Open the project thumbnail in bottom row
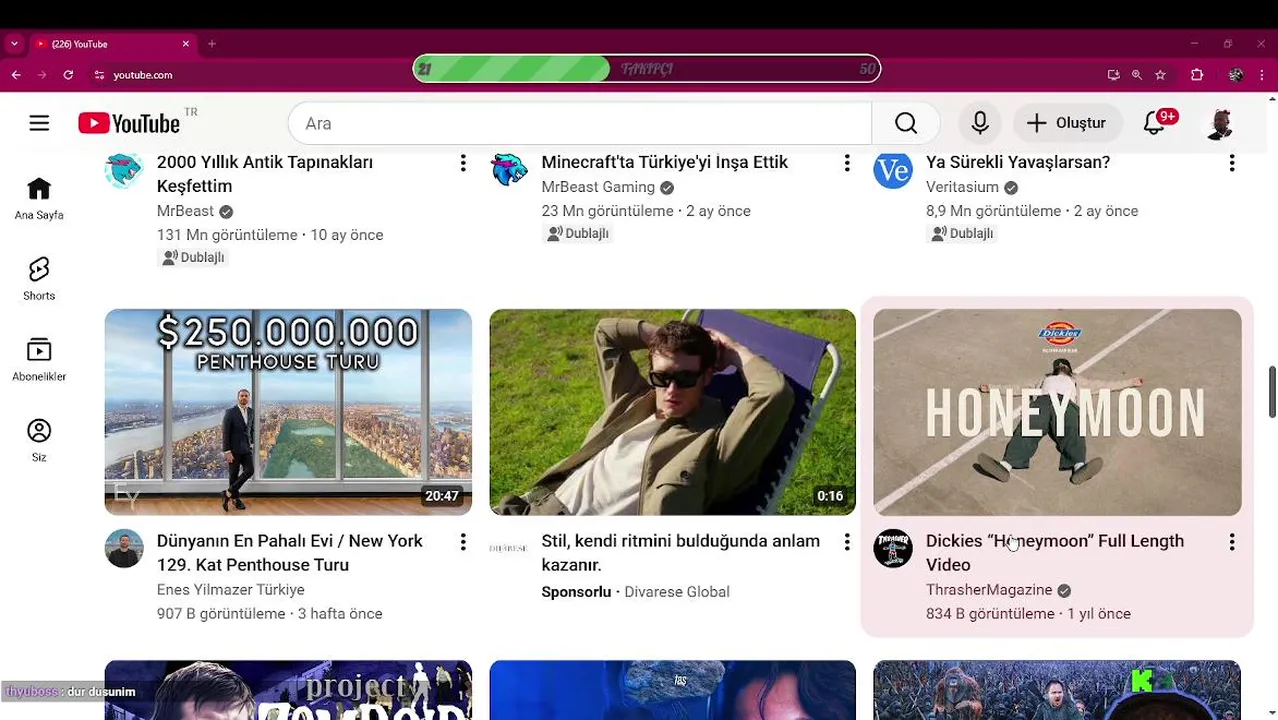This screenshot has height=720, width=1278. (x=288, y=690)
